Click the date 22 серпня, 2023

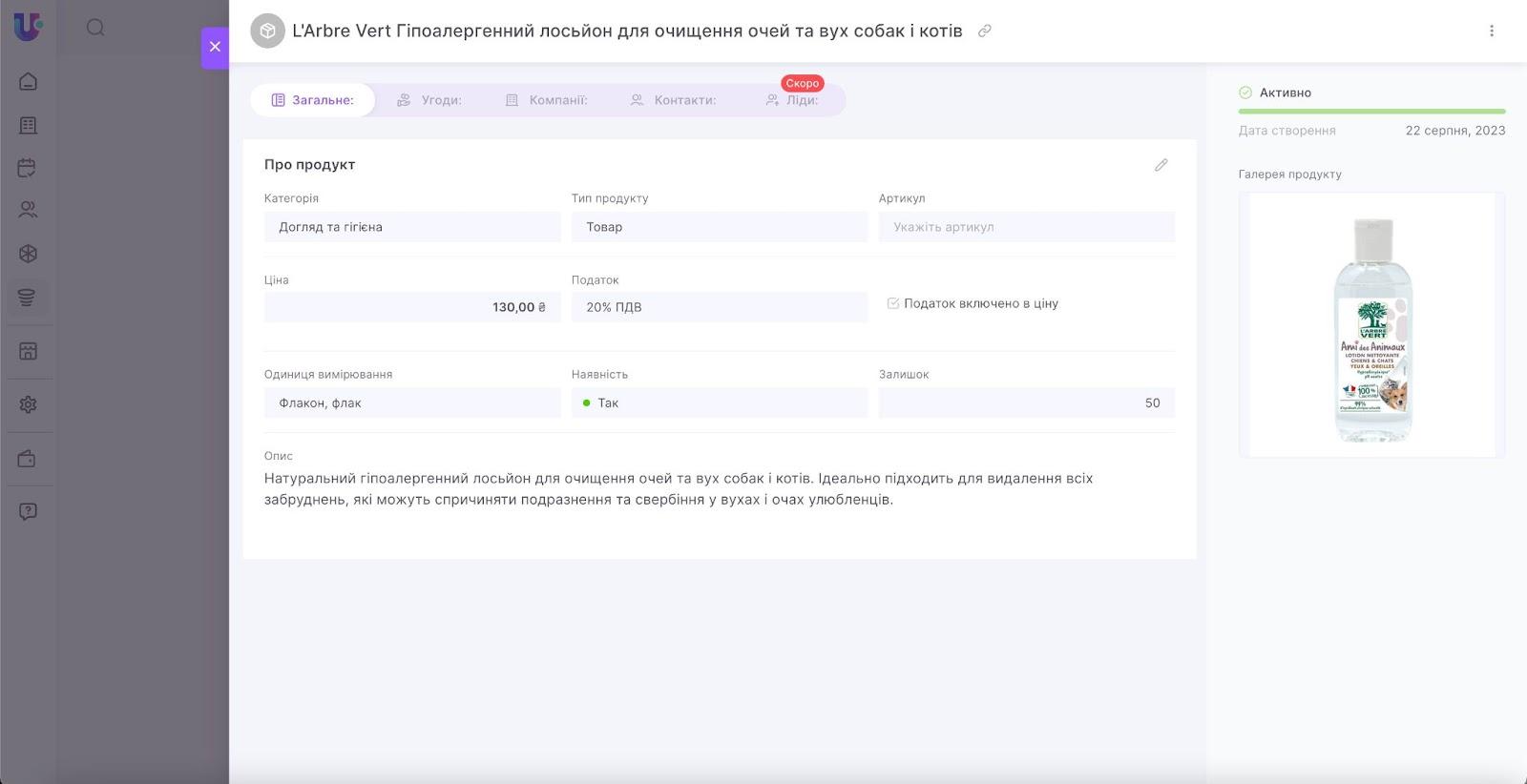pos(1455,131)
